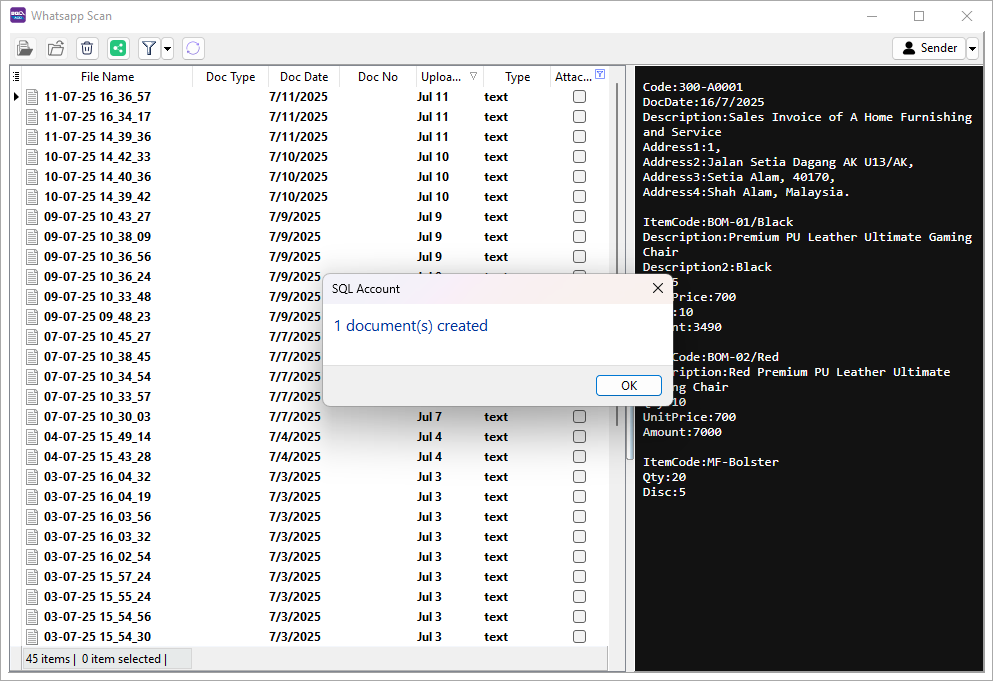The width and height of the screenshot is (993, 681).
Task: Click the funnel filter icon
Action: point(148,48)
